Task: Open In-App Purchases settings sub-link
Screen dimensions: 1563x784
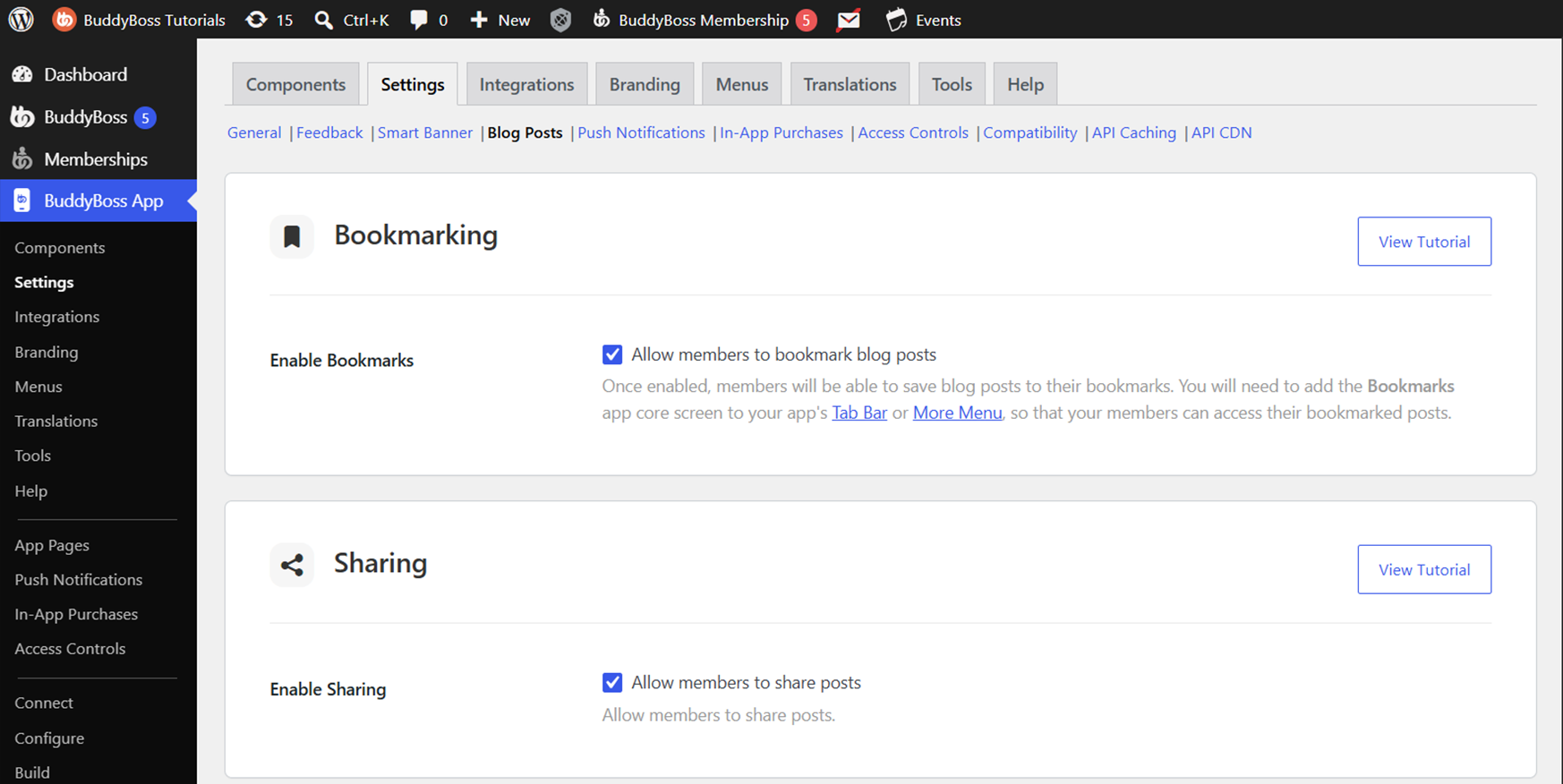Action: click(781, 132)
